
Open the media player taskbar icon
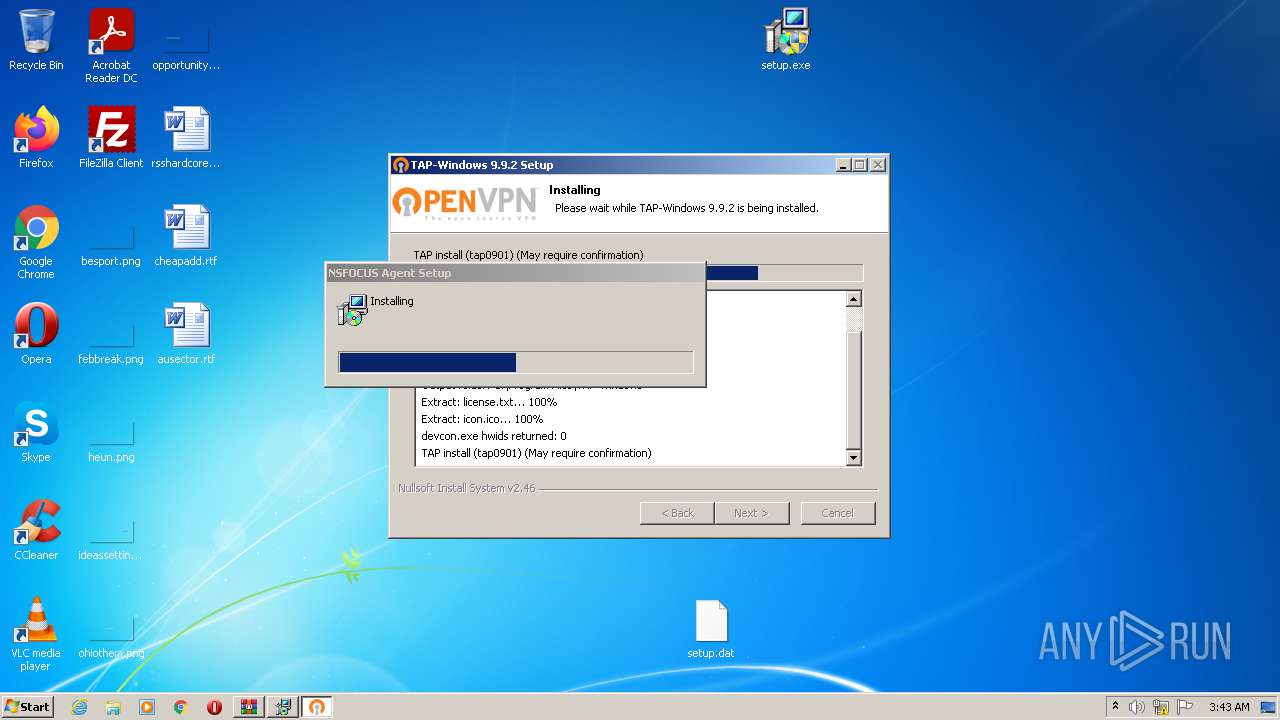pos(147,707)
